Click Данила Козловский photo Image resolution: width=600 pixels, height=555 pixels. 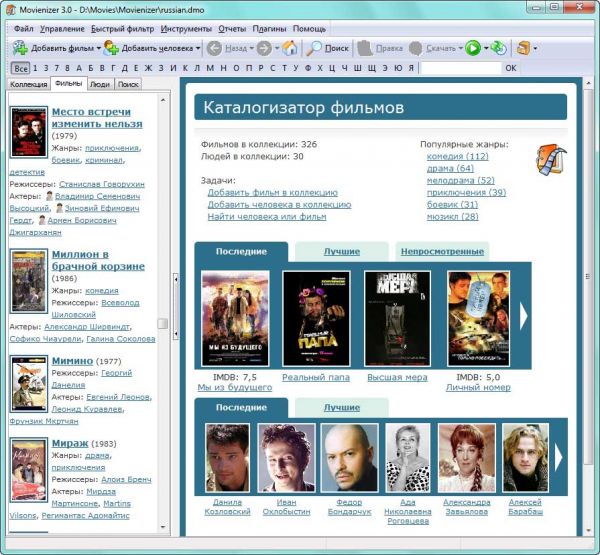(227, 457)
